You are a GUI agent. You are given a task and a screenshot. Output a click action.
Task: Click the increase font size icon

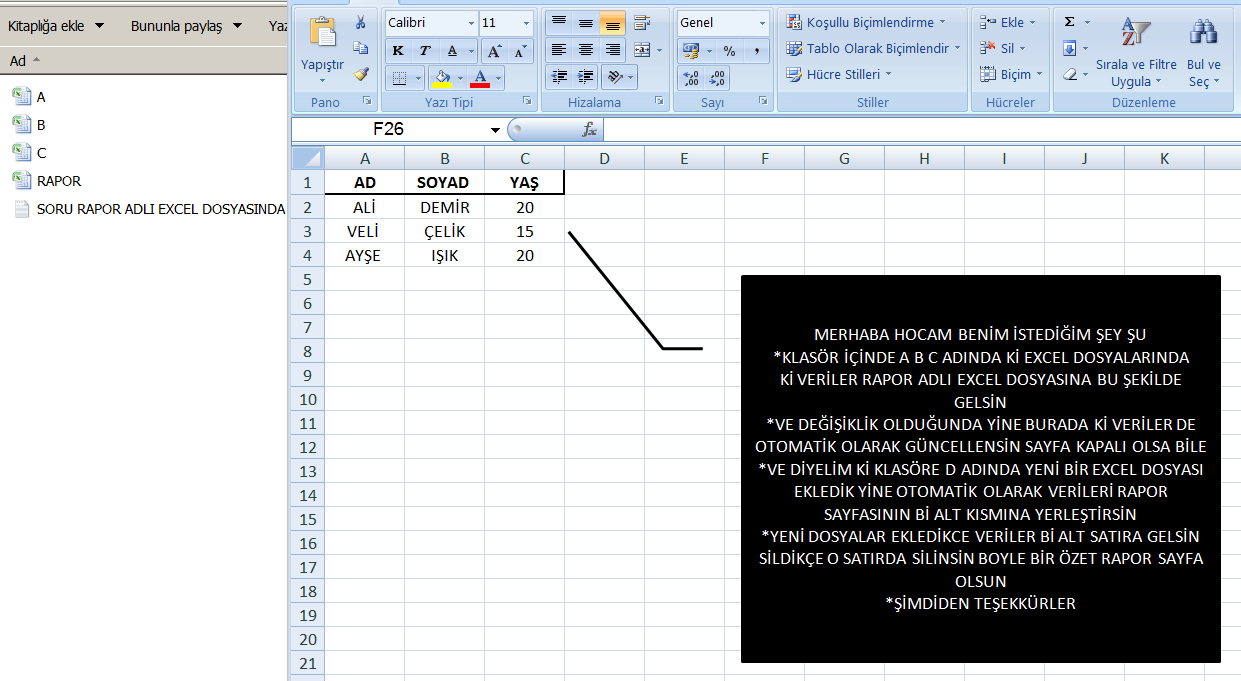pyautogui.click(x=494, y=50)
